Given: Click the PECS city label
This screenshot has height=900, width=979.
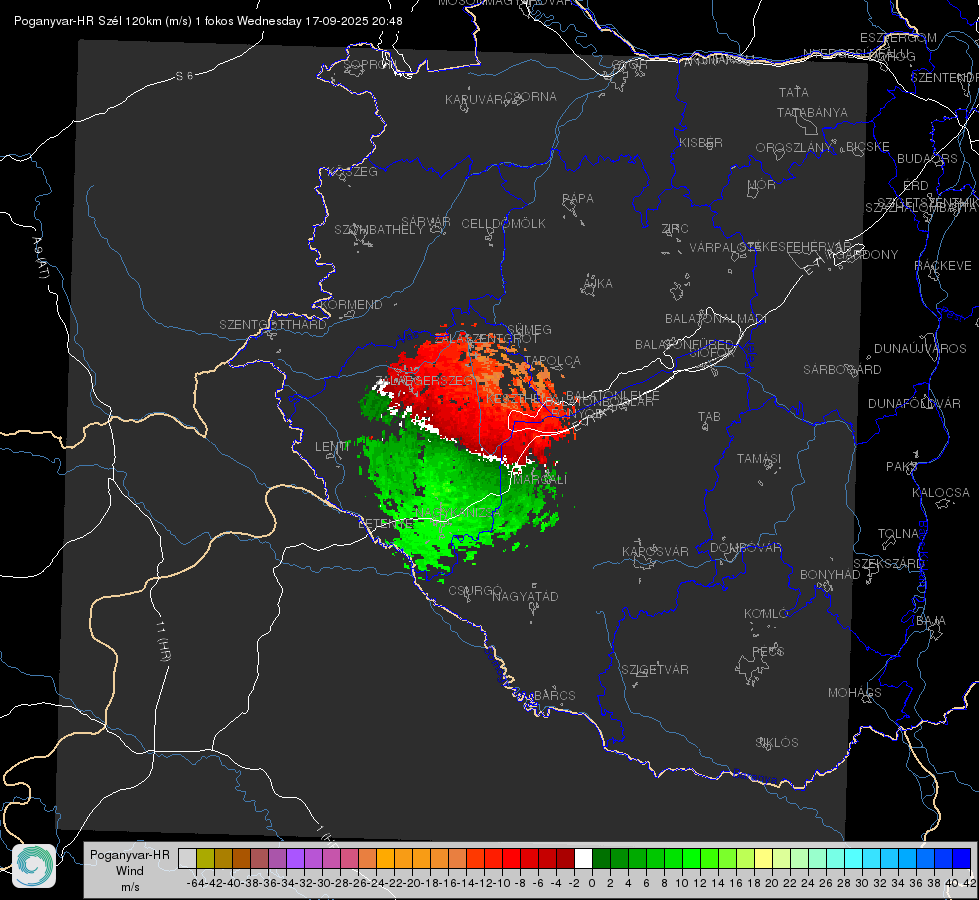Looking at the screenshot, I should (767, 651).
